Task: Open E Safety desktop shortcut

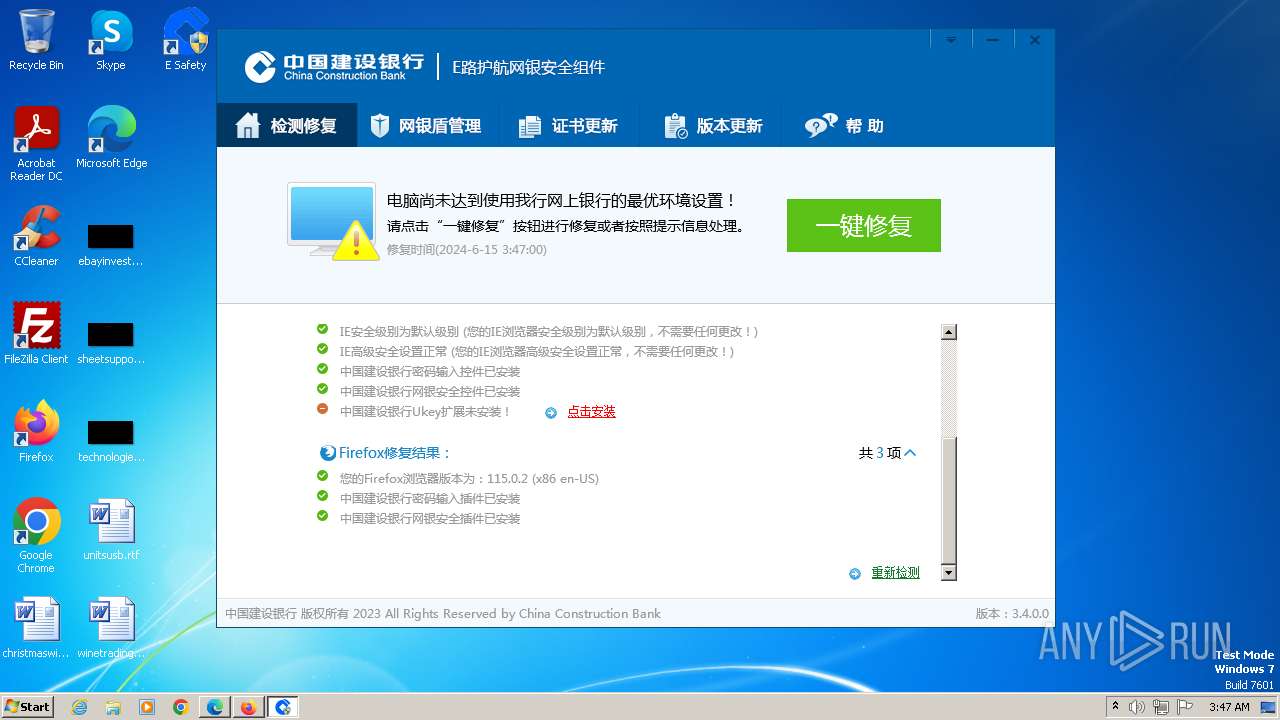Action: pyautogui.click(x=186, y=40)
